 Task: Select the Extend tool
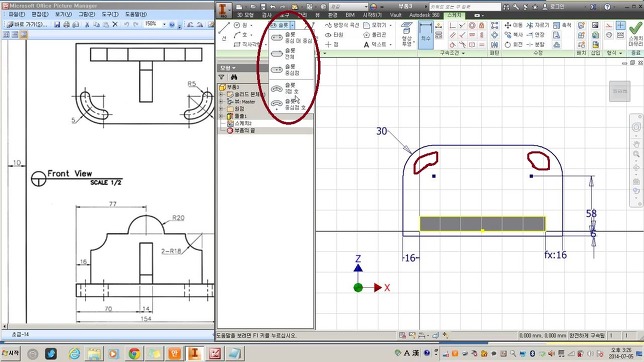(x=536, y=35)
